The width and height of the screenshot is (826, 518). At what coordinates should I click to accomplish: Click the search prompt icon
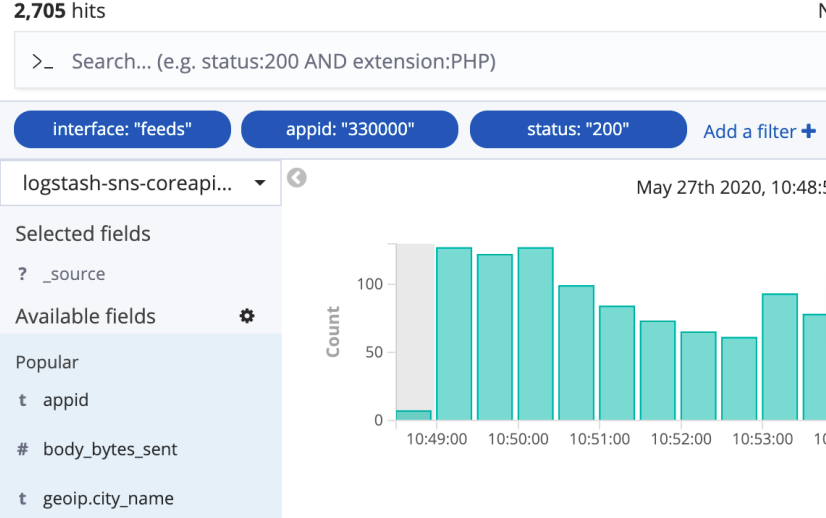click(x=42, y=62)
